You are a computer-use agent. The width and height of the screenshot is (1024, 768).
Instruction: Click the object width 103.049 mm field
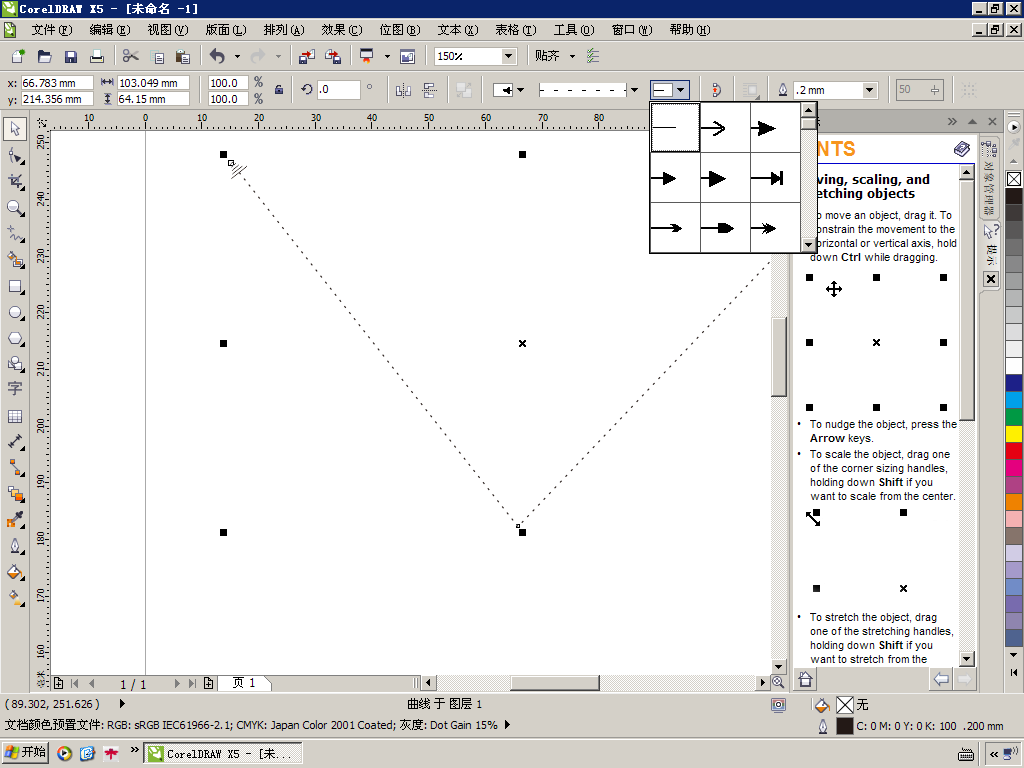(x=153, y=83)
